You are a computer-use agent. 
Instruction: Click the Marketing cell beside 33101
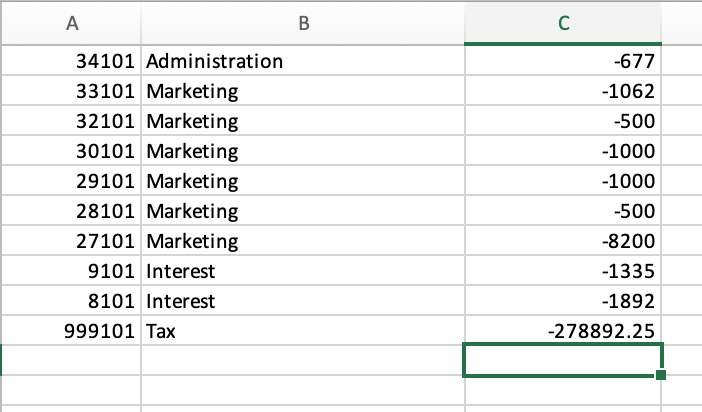point(303,90)
